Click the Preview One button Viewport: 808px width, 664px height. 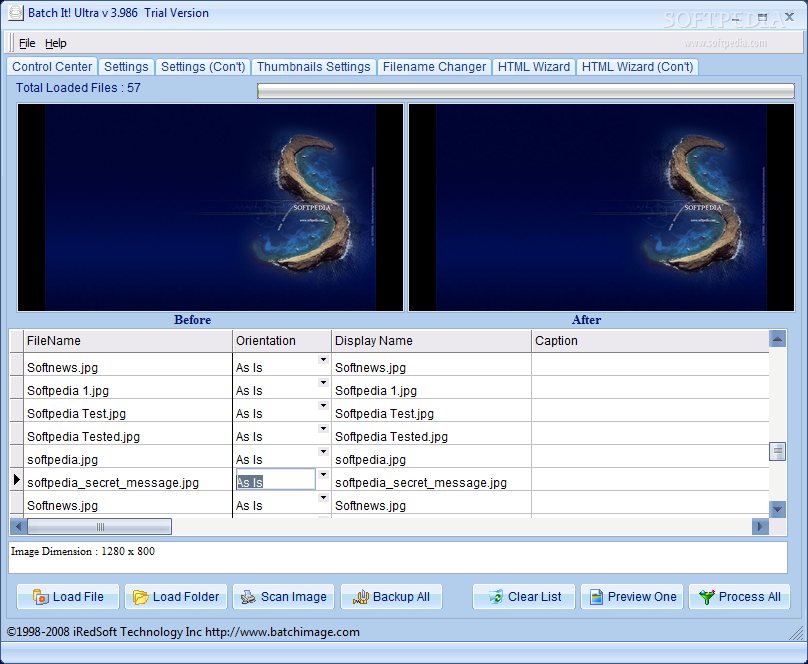pos(632,597)
